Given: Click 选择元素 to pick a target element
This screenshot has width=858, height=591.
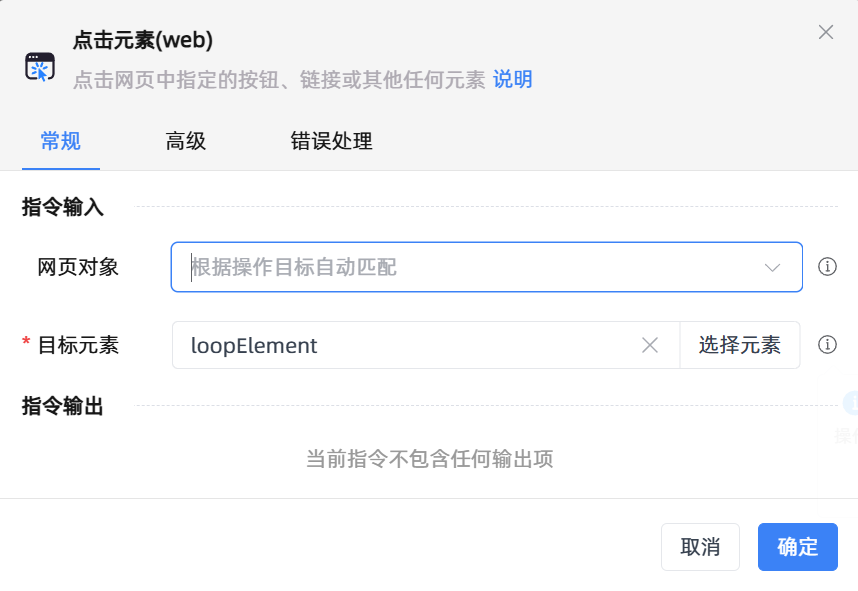Looking at the screenshot, I should [x=740, y=345].
